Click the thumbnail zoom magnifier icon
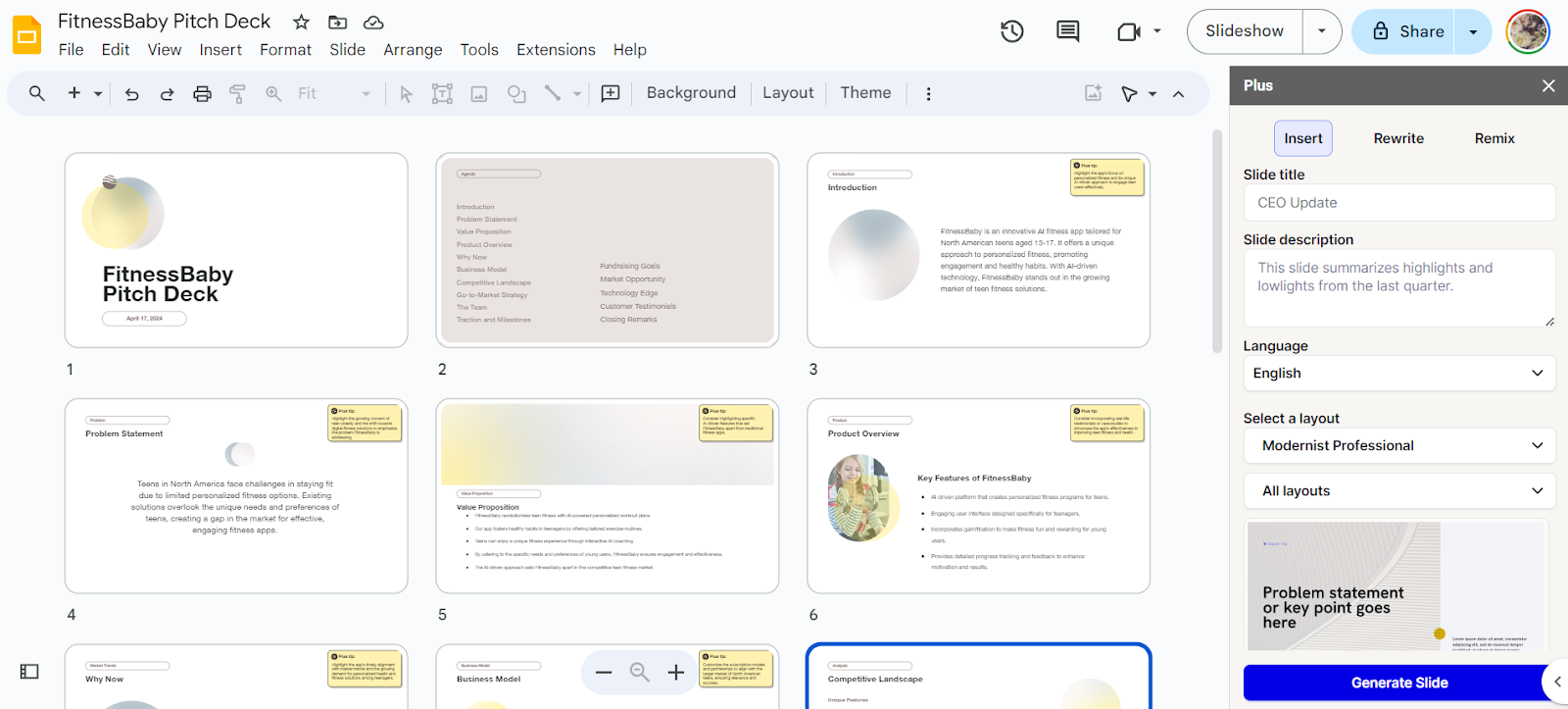 coord(640,672)
